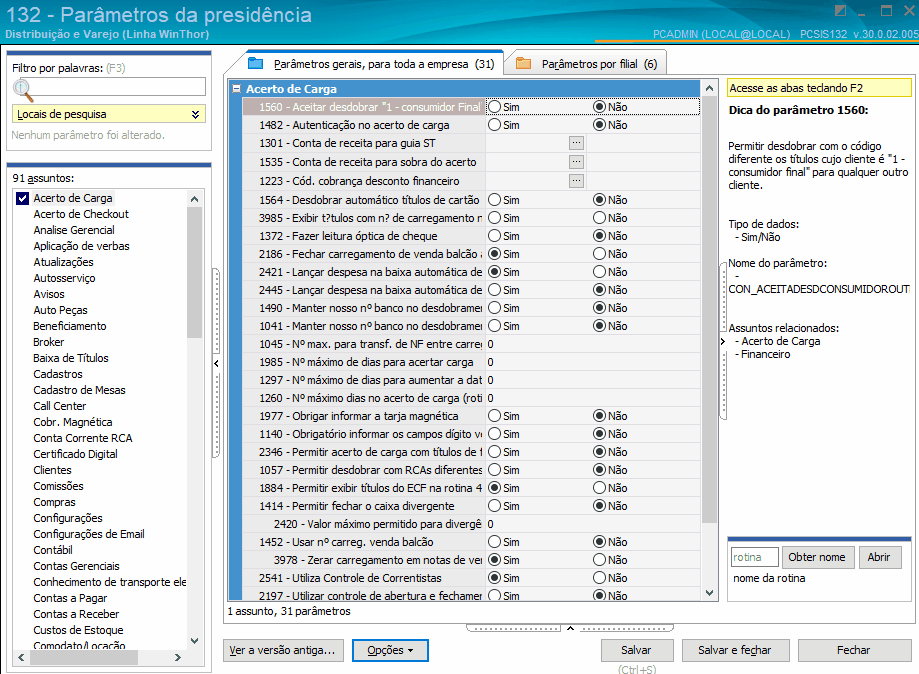Viewport: 919px width, 674px height.
Task: Click value field of 1985 máximo de dias
Action: click(592, 362)
